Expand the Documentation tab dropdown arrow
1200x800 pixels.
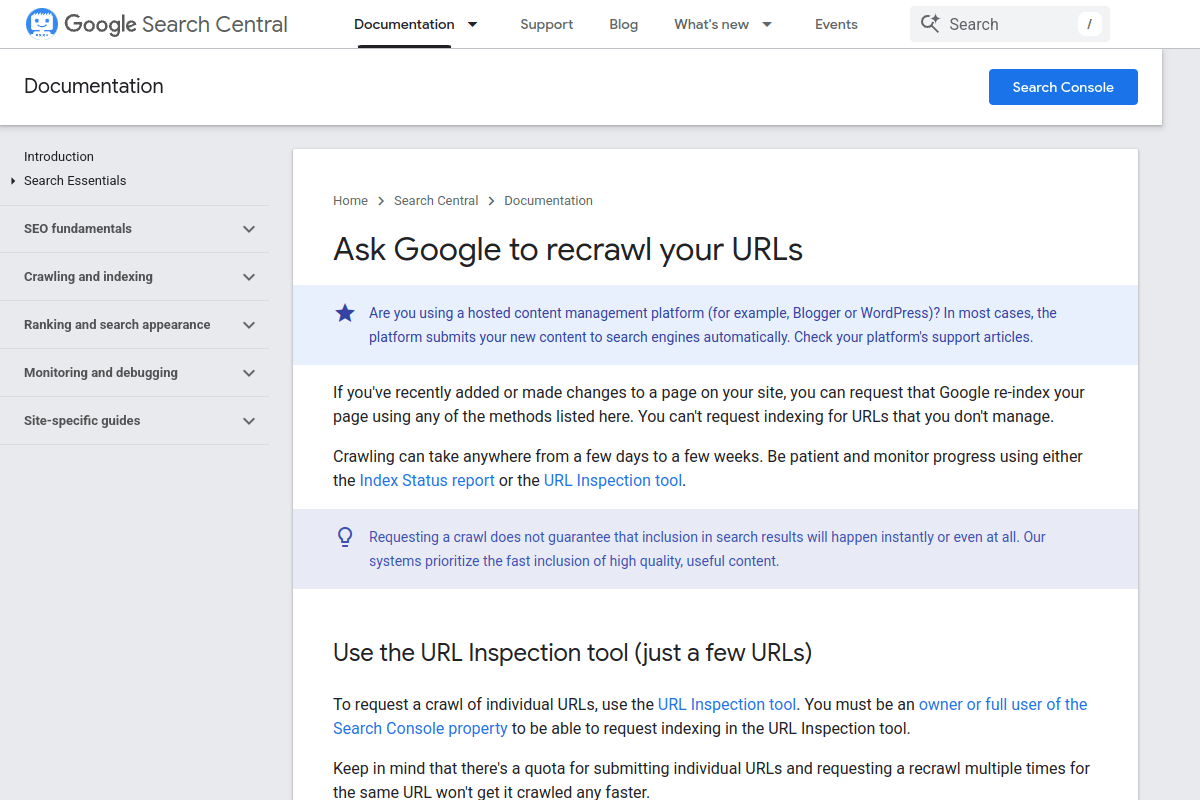(x=473, y=24)
